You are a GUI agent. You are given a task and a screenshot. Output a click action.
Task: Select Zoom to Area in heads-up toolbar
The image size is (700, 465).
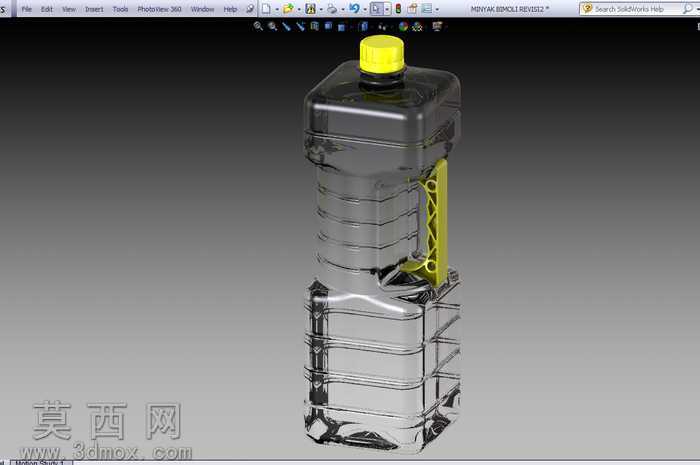(x=272, y=26)
